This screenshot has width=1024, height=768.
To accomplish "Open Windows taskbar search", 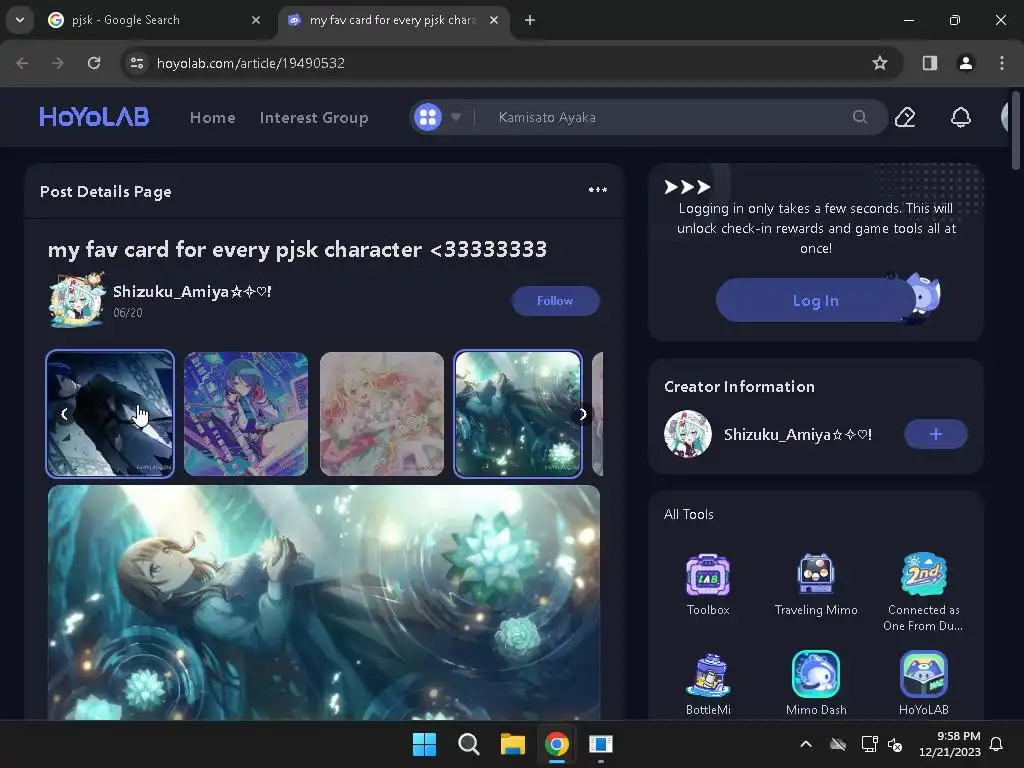I will [469, 744].
